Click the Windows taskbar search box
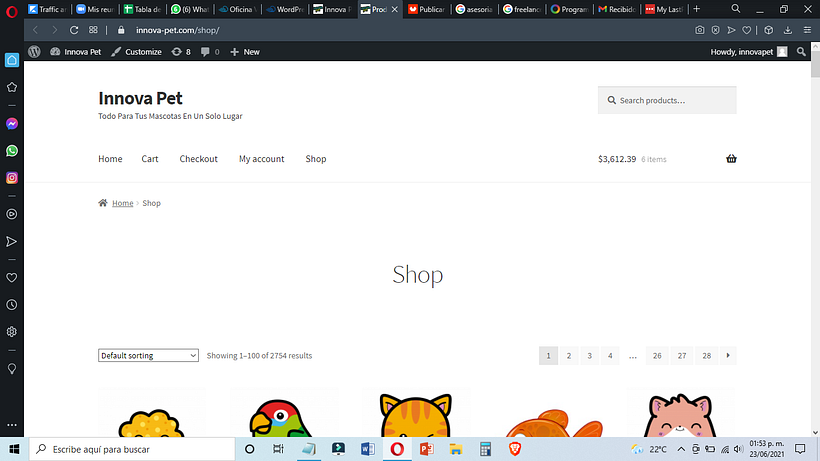The height and width of the screenshot is (461, 820). 132,449
